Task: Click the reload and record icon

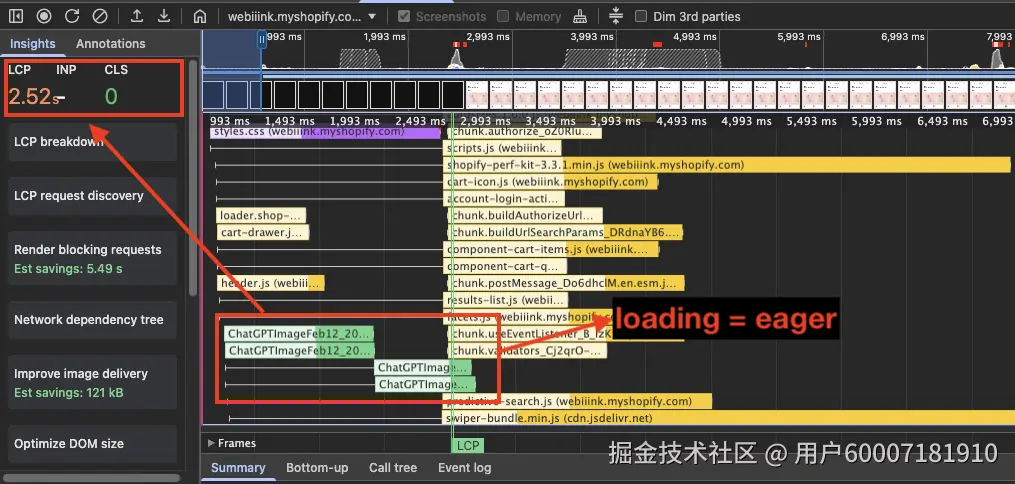Action: [x=72, y=16]
